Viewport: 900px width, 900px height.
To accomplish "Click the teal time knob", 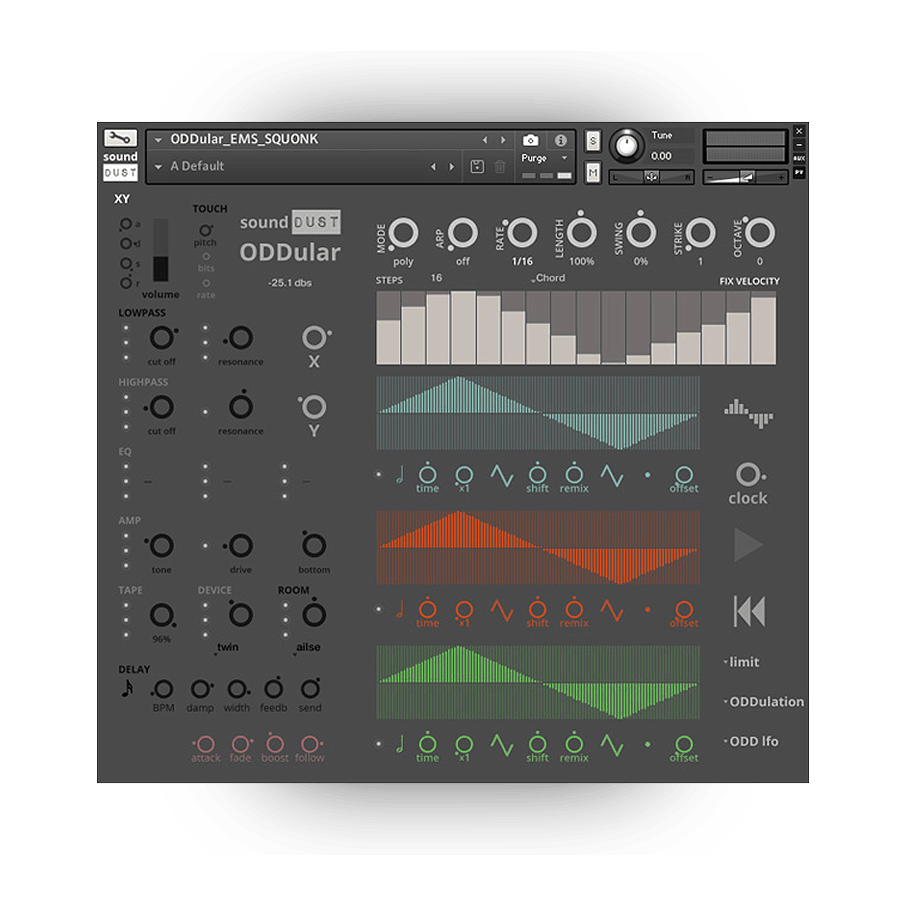I will click(428, 474).
